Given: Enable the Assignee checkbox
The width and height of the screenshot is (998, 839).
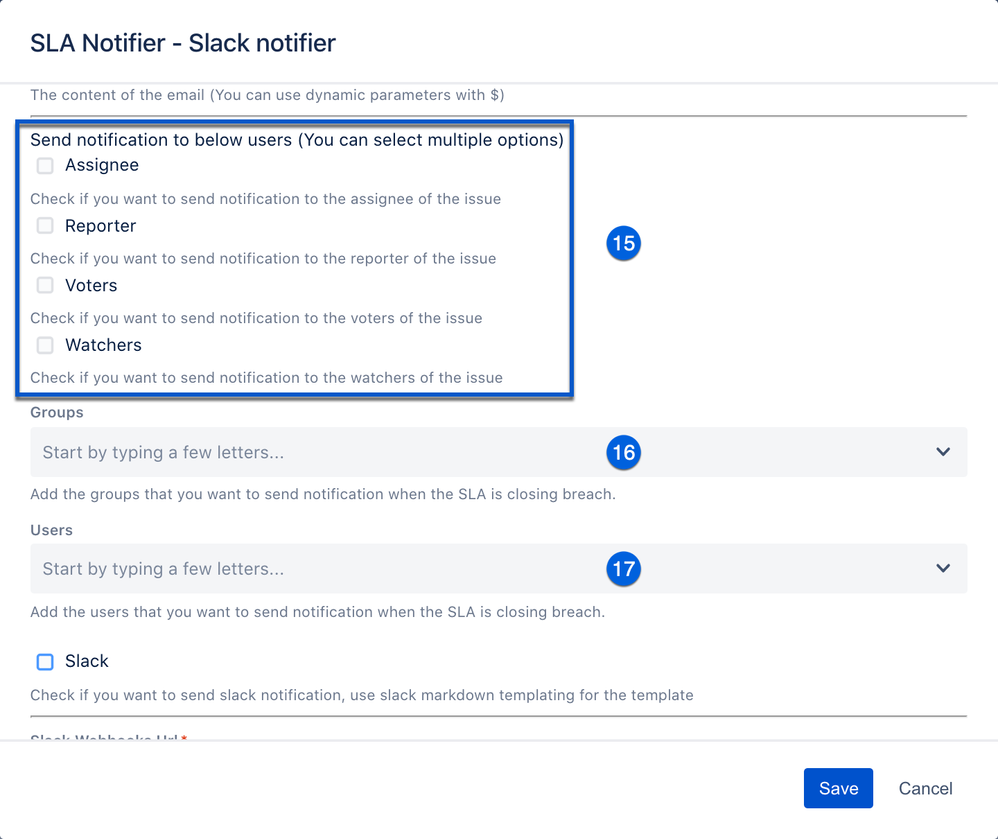Looking at the screenshot, I should pos(44,165).
